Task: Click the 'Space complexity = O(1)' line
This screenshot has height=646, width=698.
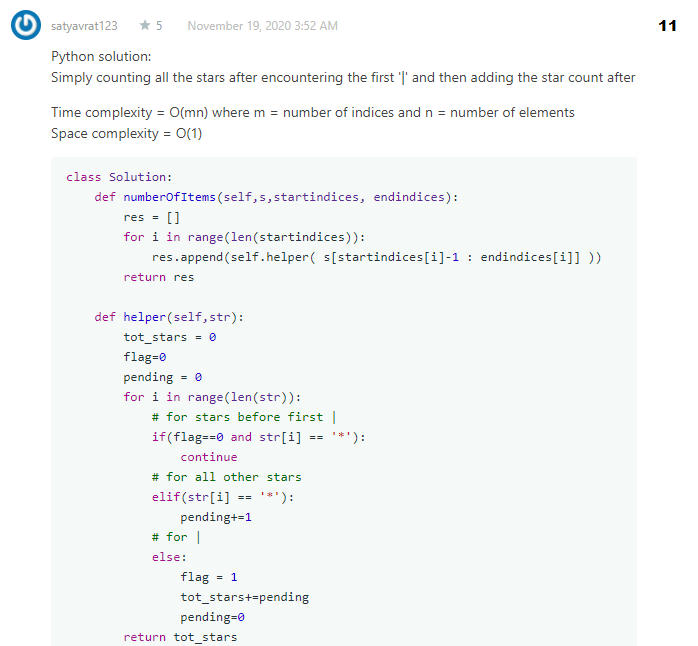Action: pos(126,133)
